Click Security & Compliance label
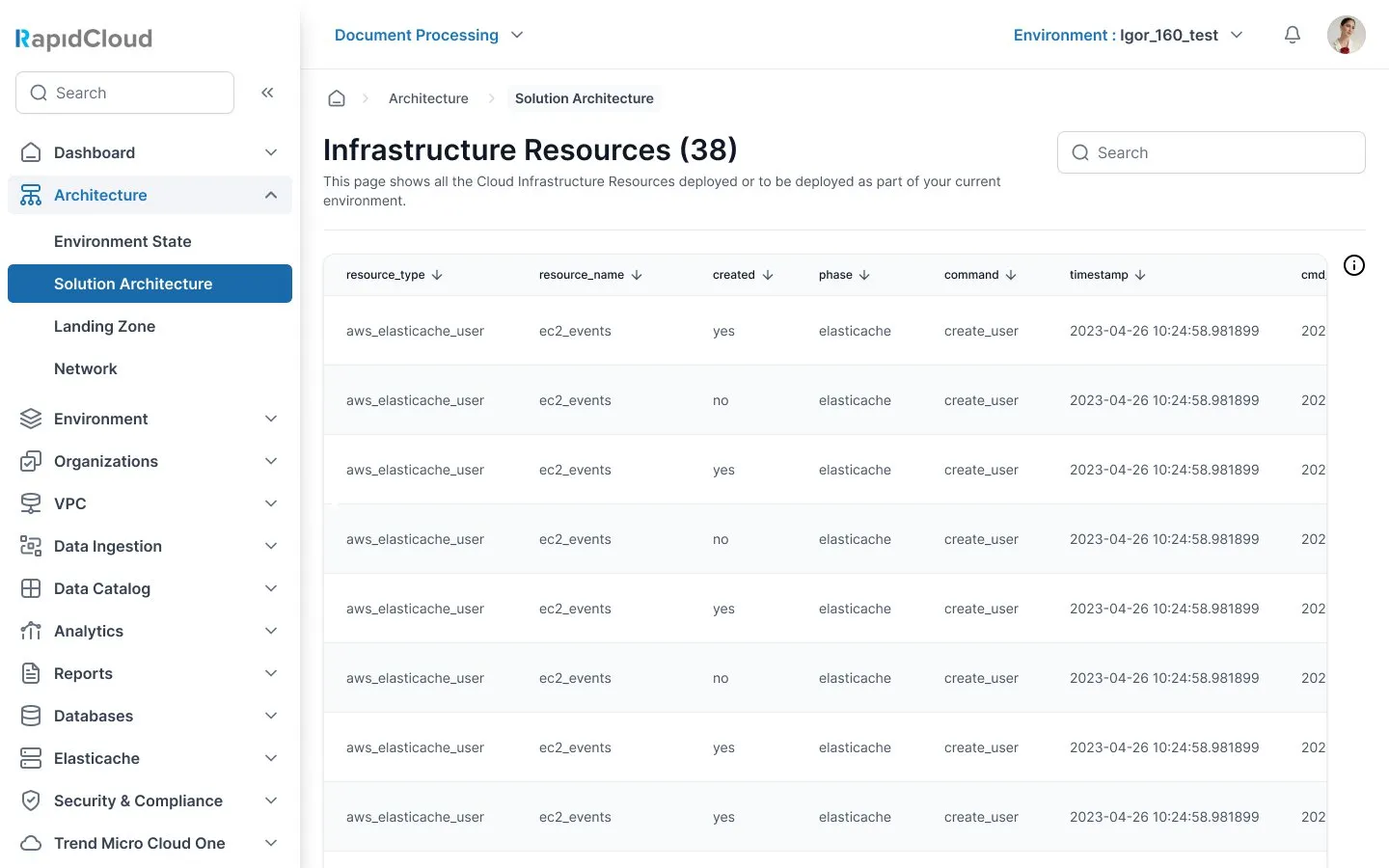Image resolution: width=1389 pixels, height=868 pixels. tap(138, 800)
